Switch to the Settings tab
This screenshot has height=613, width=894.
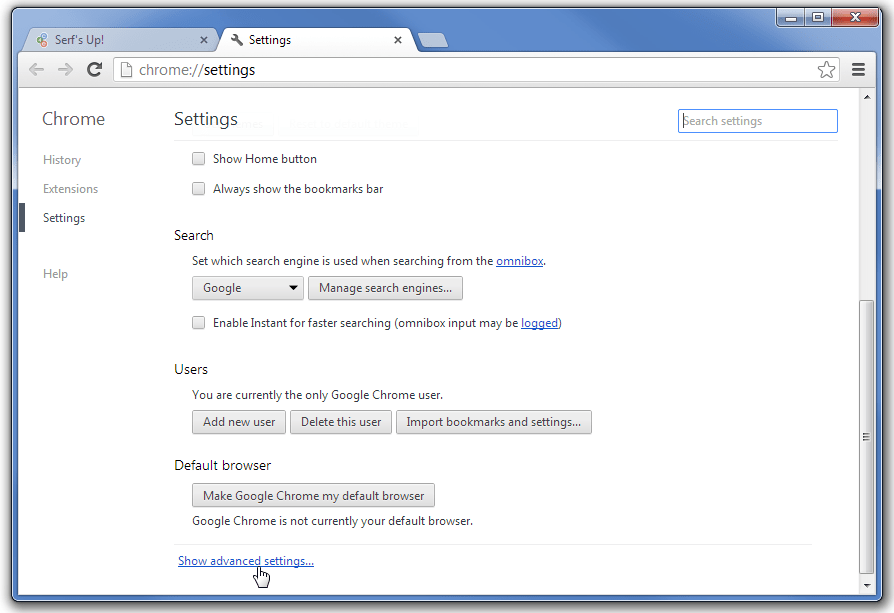click(x=317, y=40)
